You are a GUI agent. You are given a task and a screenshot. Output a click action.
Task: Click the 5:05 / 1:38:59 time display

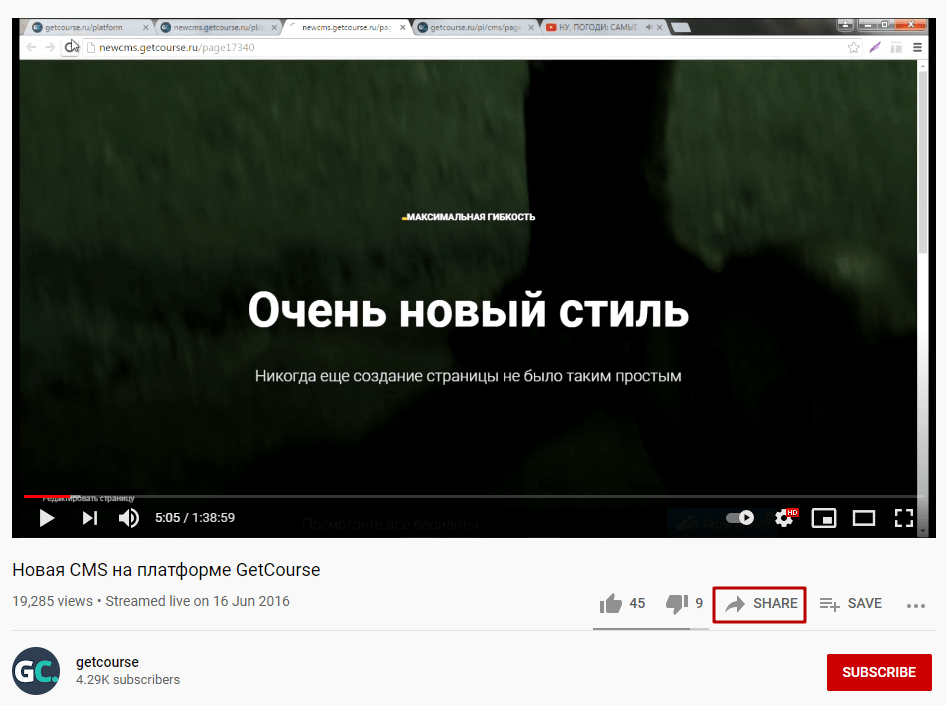[x=195, y=518]
